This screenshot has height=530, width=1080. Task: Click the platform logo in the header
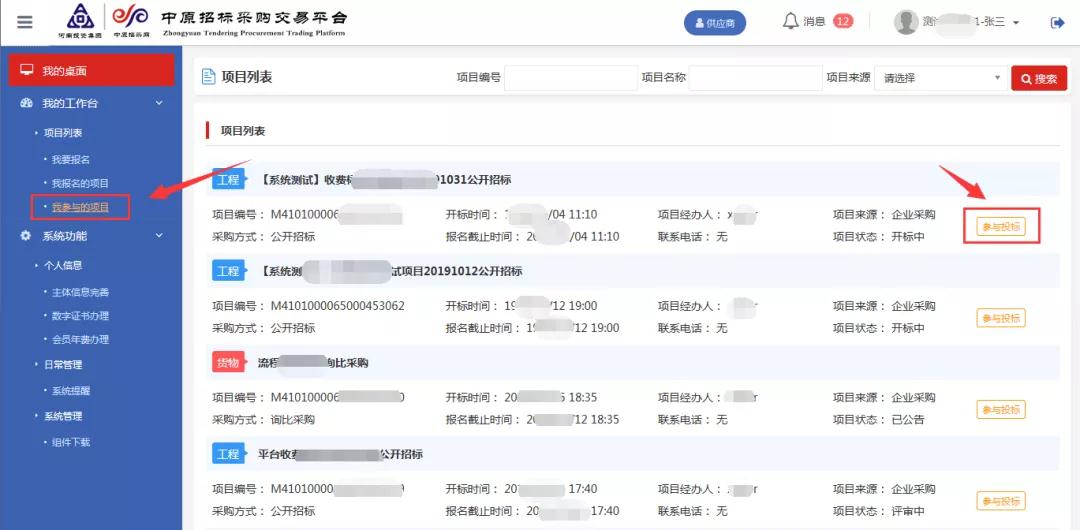pyautogui.click(x=202, y=21)
